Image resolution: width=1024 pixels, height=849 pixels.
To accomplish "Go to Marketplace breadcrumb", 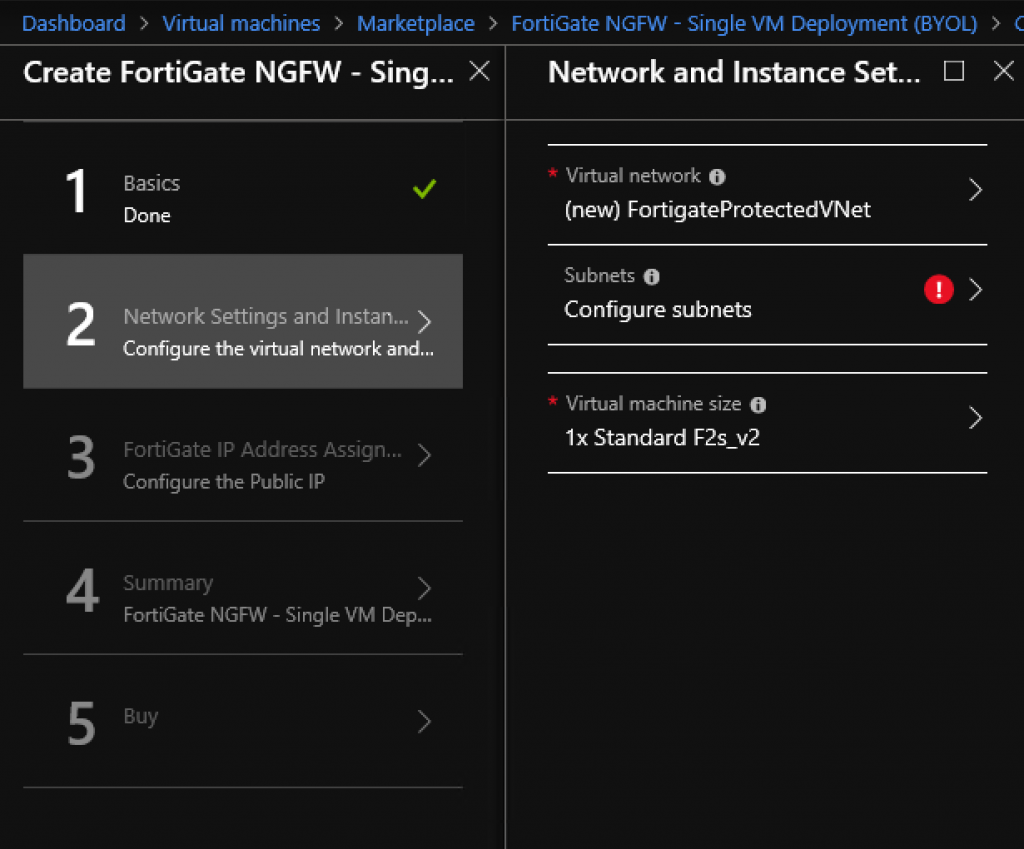I will pos(416,24).
